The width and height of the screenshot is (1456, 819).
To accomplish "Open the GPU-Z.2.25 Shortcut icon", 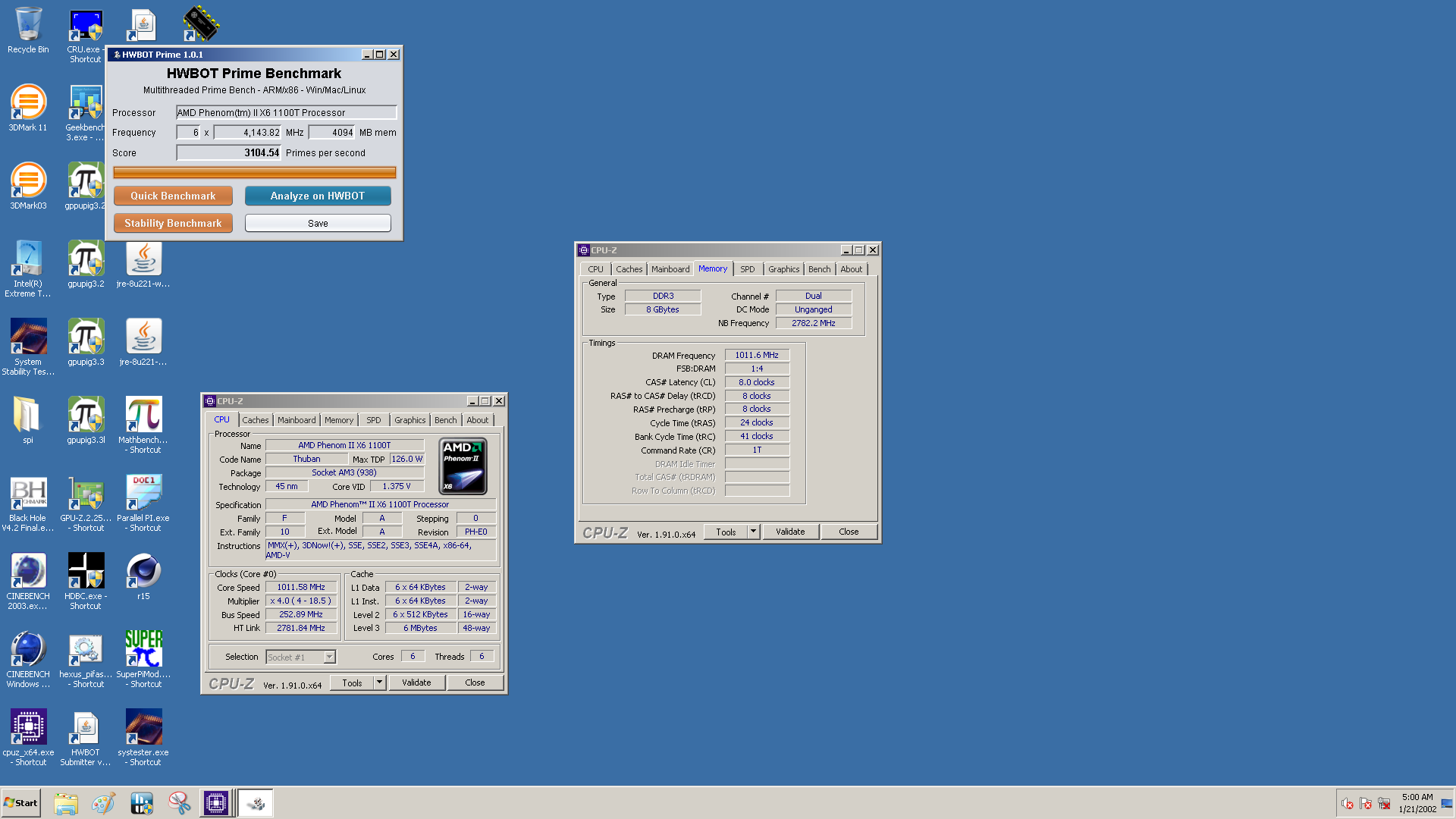I will click(86, 503).
